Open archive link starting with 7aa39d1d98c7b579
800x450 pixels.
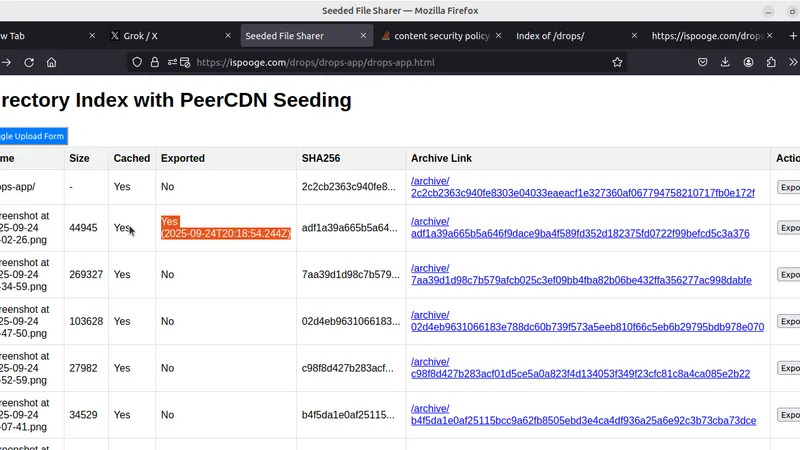(x=580, y=281)
